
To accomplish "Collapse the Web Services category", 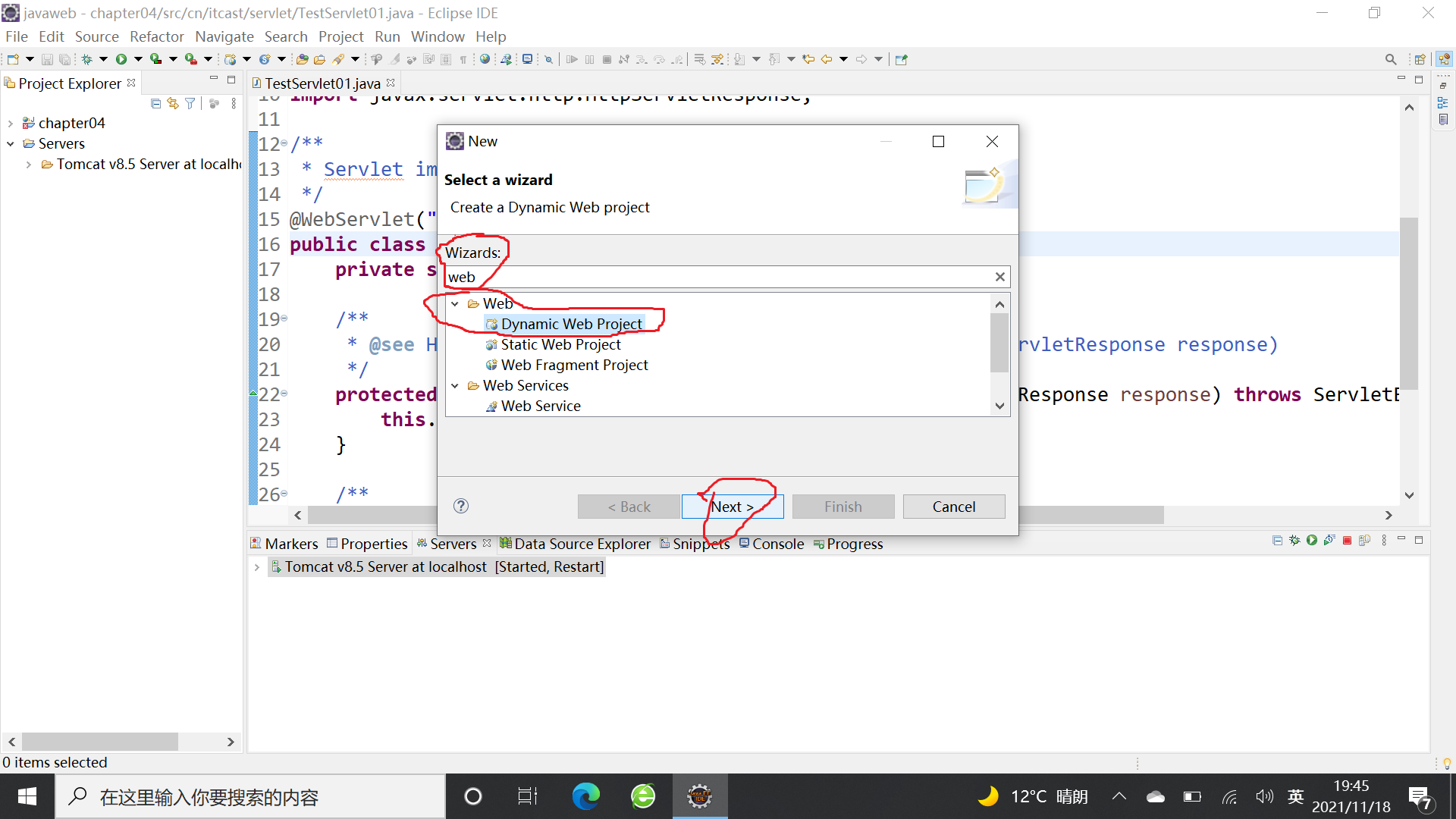I will [x=455, y=386].
